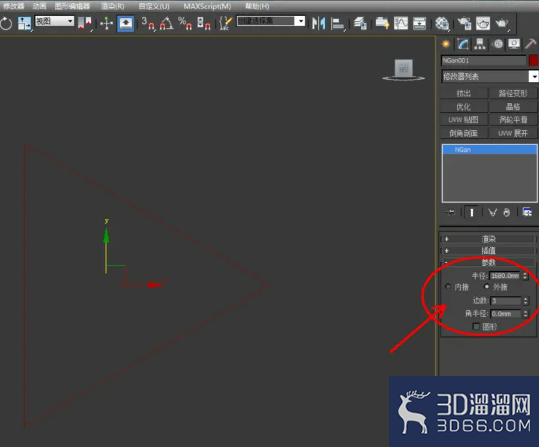Click the NGon001 object name field
This screenshot has height=447, width=539.
pos(483,61)
